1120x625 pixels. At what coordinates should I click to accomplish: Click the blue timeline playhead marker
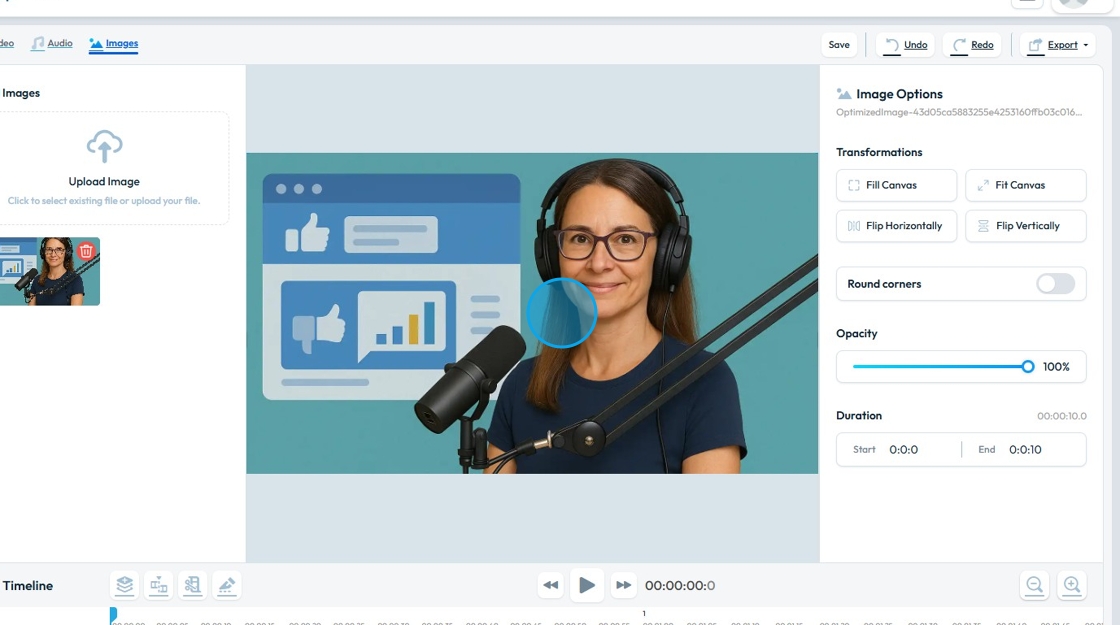click(113, 614)
